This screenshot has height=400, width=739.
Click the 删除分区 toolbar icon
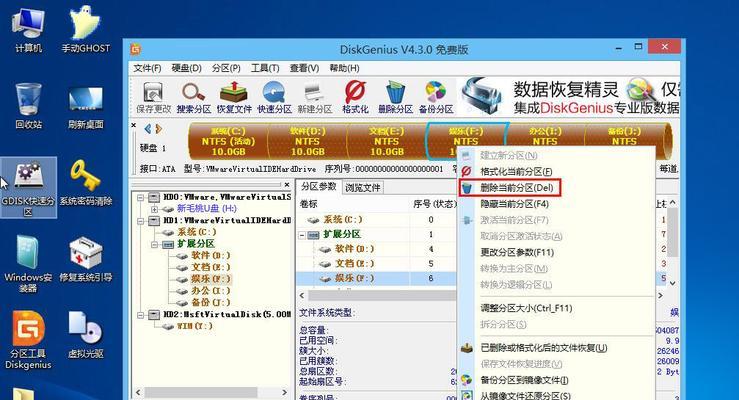coord(395,98)
